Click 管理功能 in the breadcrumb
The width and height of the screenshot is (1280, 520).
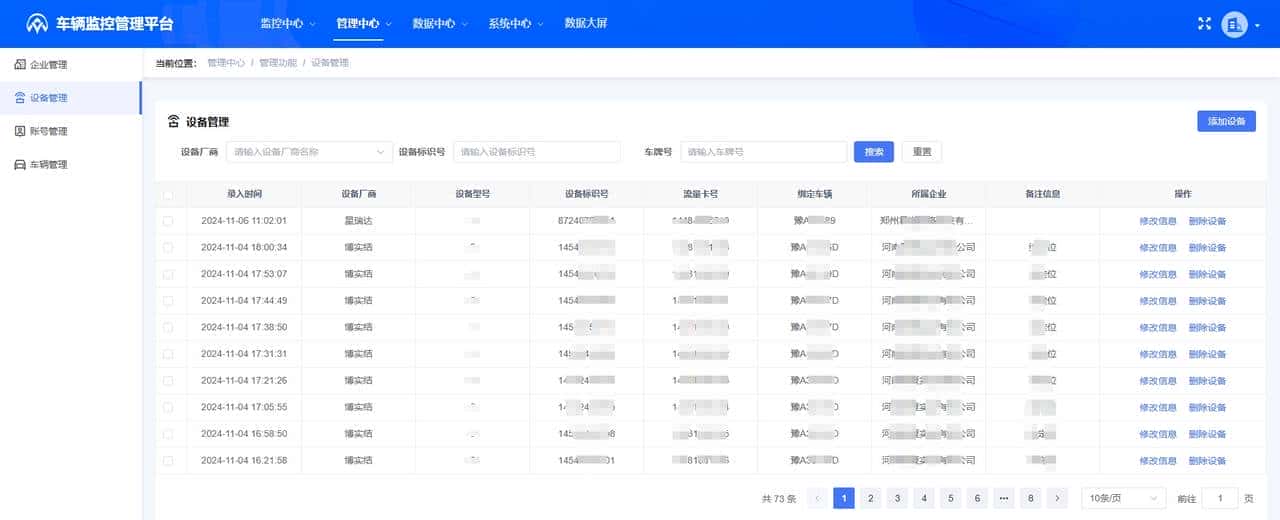click(278, 63)
